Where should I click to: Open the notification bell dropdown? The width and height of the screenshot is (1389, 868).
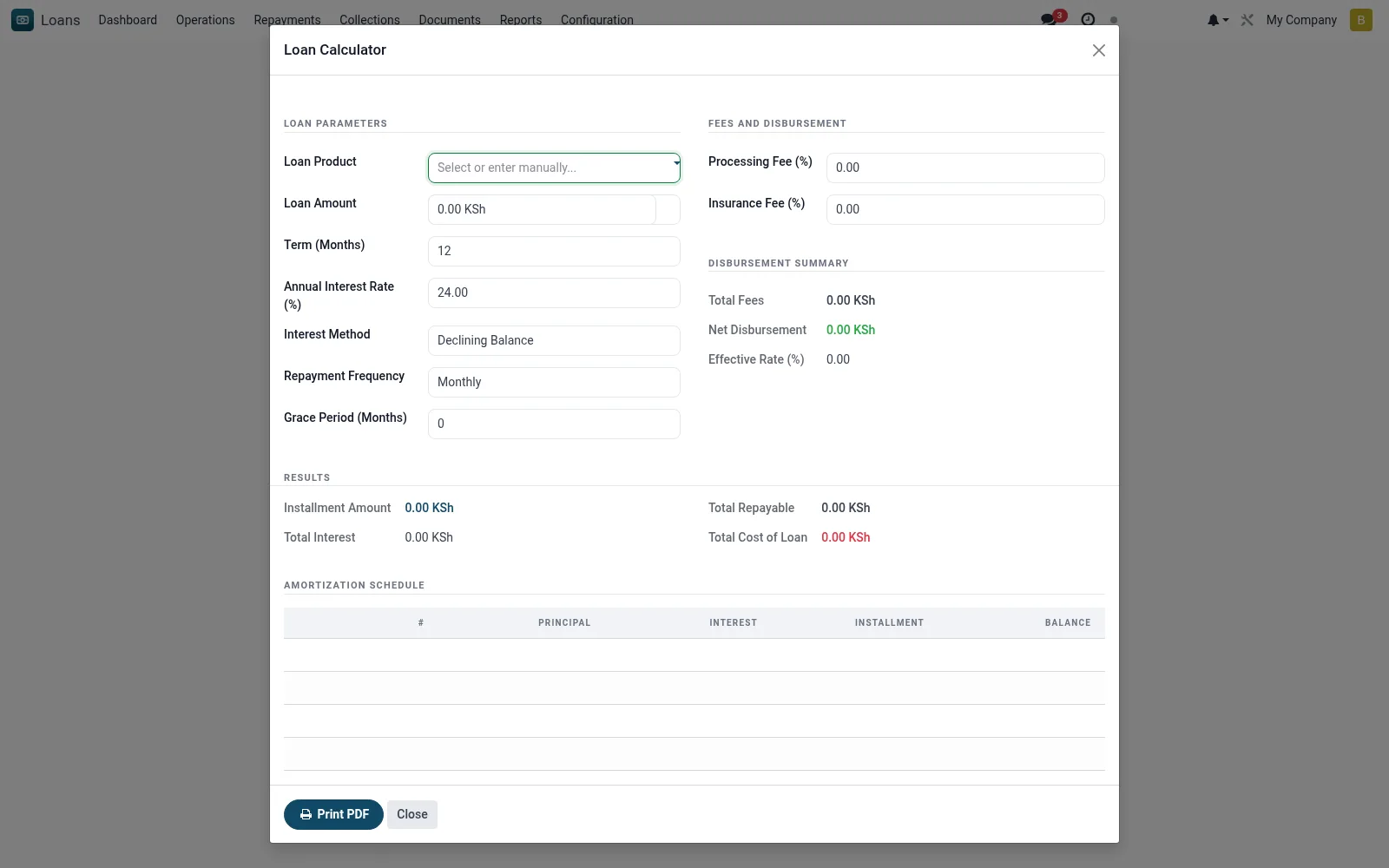(1217, 19)
